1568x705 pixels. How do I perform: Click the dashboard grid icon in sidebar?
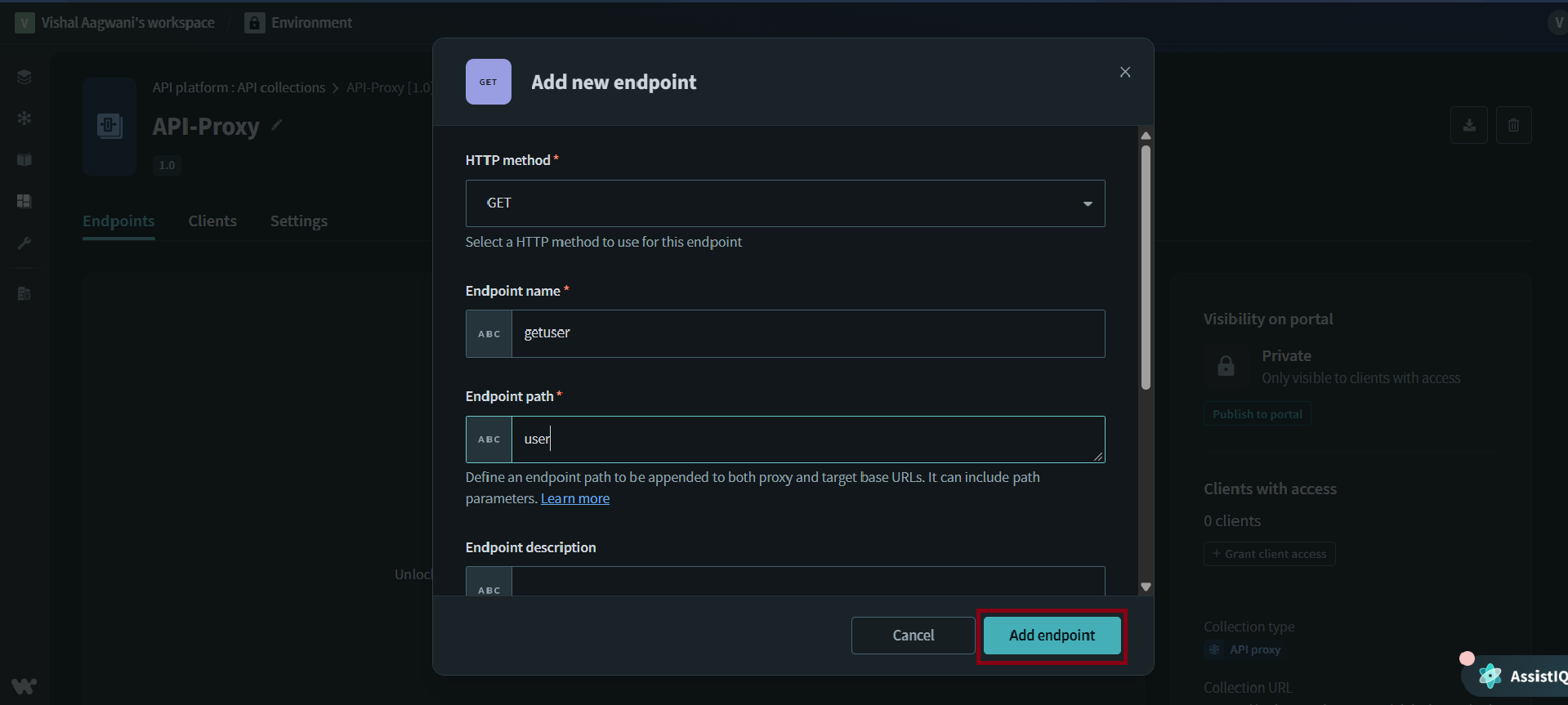coord(25,201)
